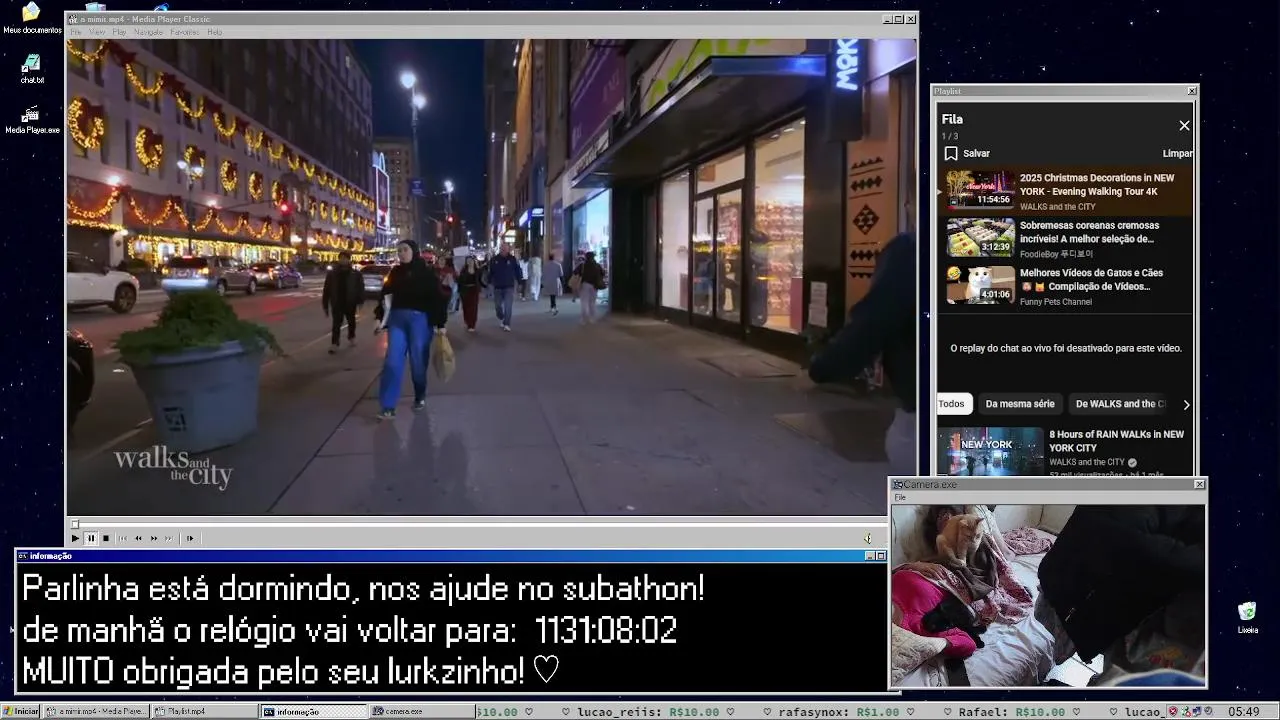The width and height of the screenshot is (1280, 720).
Task: Skip to next track in Media Player
Action: pyautogui.click(x=169, y=538)
